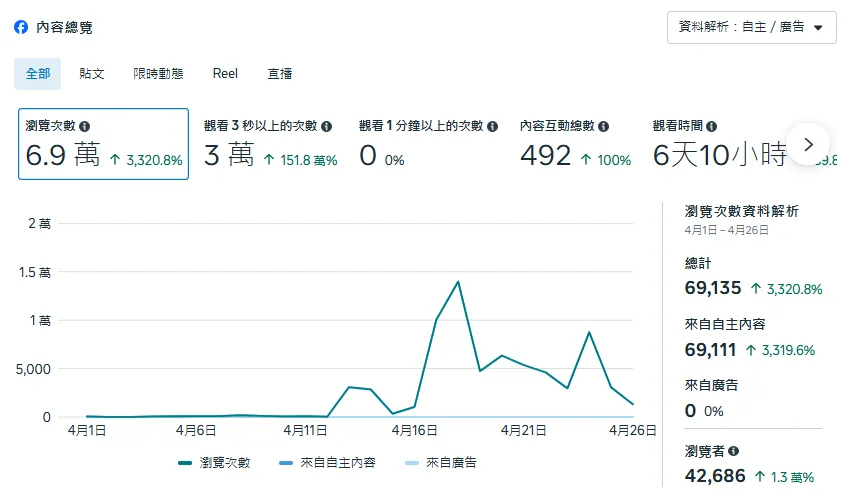848x496 pixels.
Task: Click info icon beside 瀏覽者 in sidebar
Action: [734, 451]
